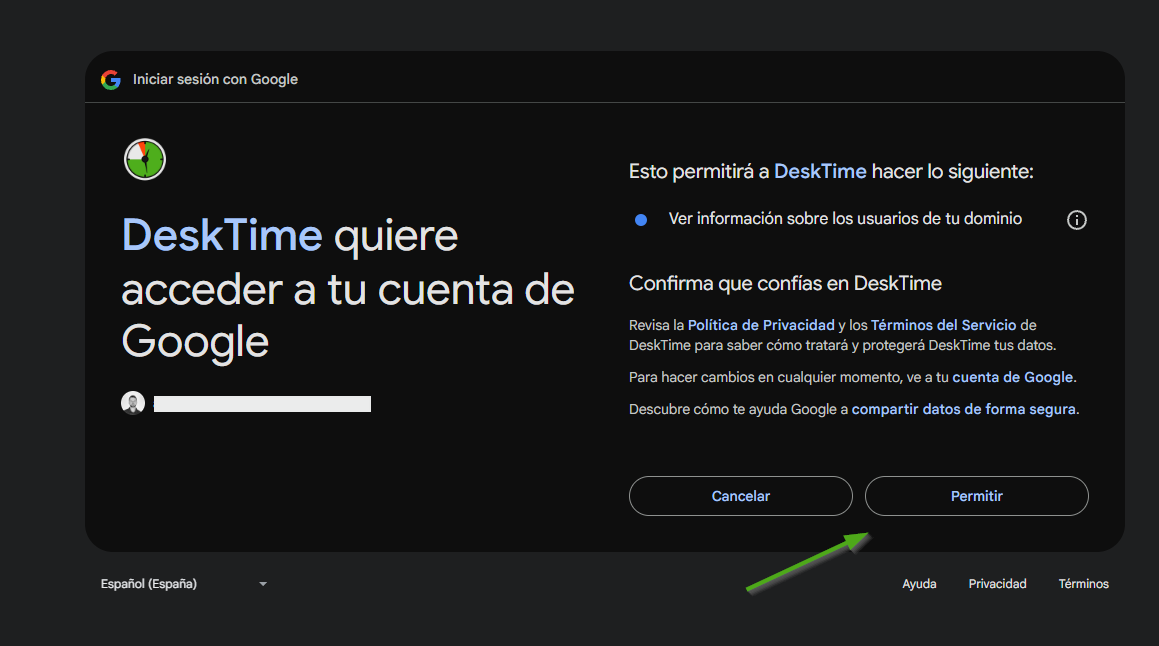Click the redacted account email field

(x=262, y=404)
